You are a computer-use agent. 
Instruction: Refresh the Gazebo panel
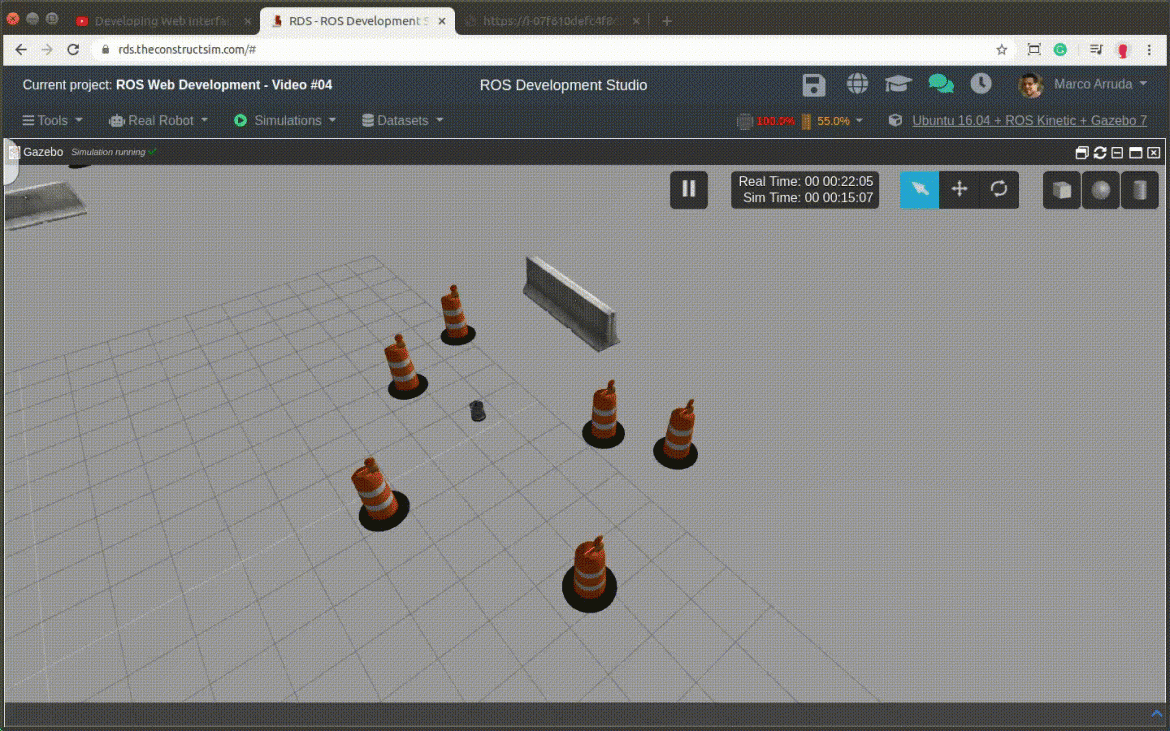(1099, 153)
